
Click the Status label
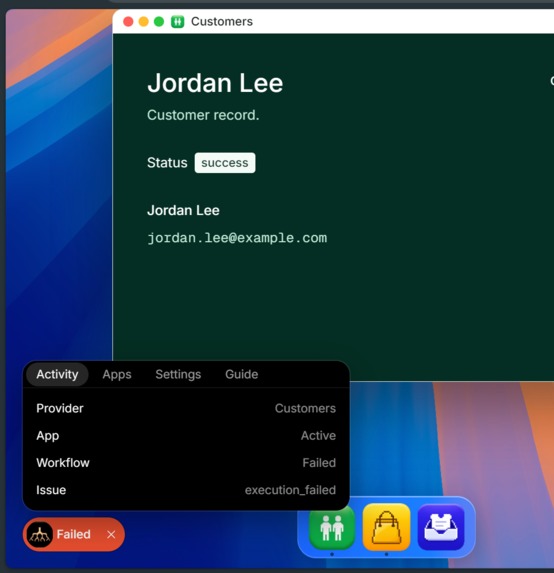[167, 163]
